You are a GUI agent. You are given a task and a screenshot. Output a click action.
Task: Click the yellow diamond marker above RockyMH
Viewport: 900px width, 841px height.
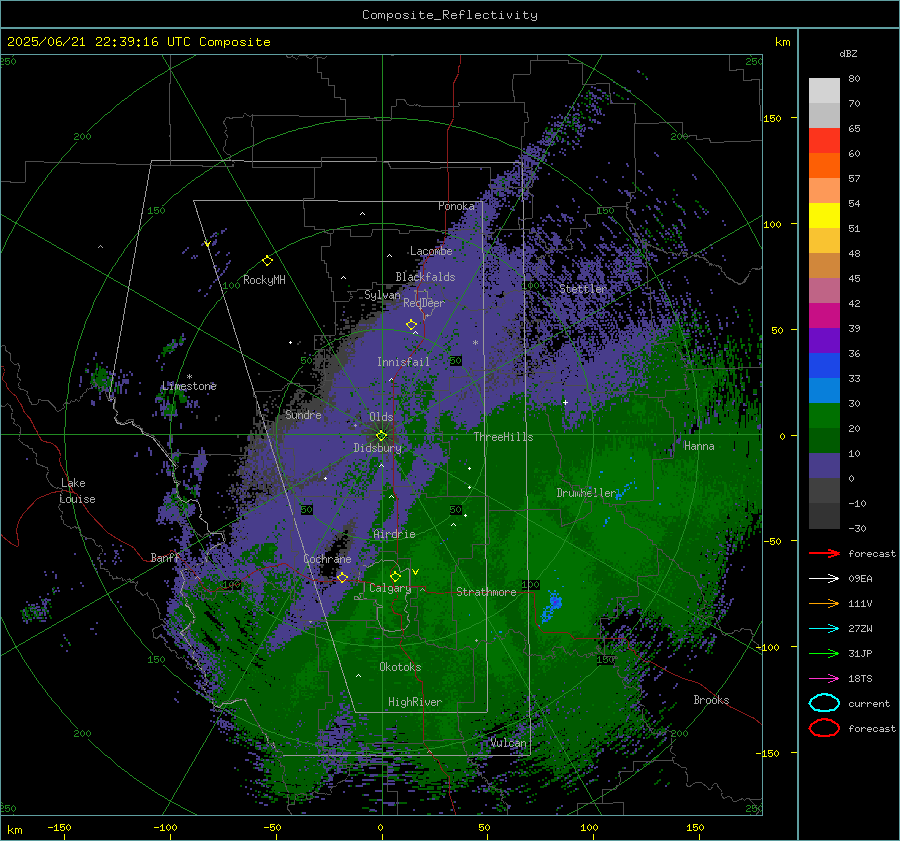coord(267,261)
